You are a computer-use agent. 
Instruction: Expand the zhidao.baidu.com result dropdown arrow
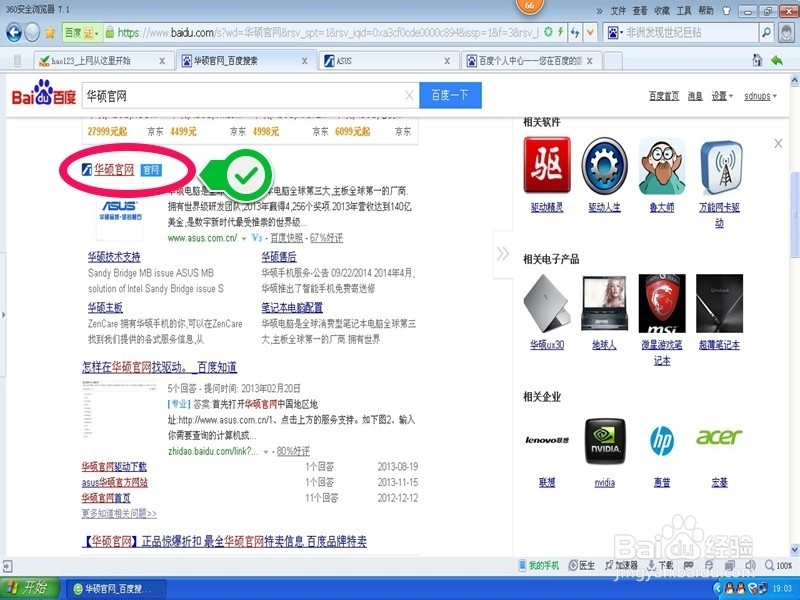click(x=266, y=452)
